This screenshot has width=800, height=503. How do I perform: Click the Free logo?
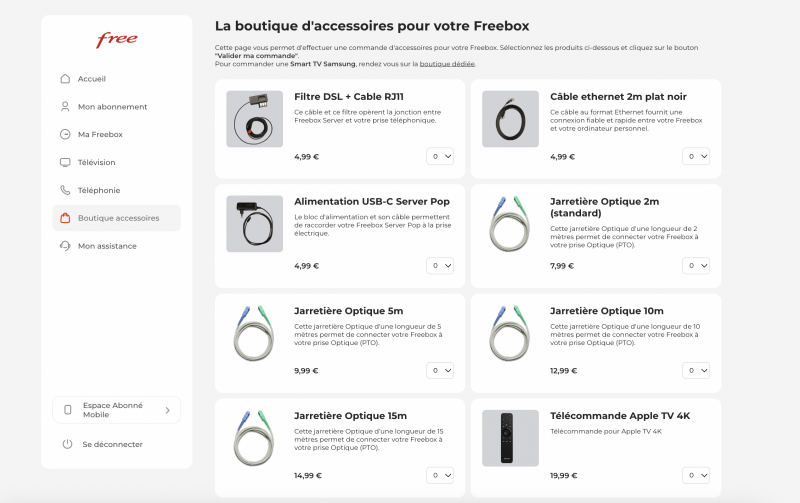tap(116, 41)
